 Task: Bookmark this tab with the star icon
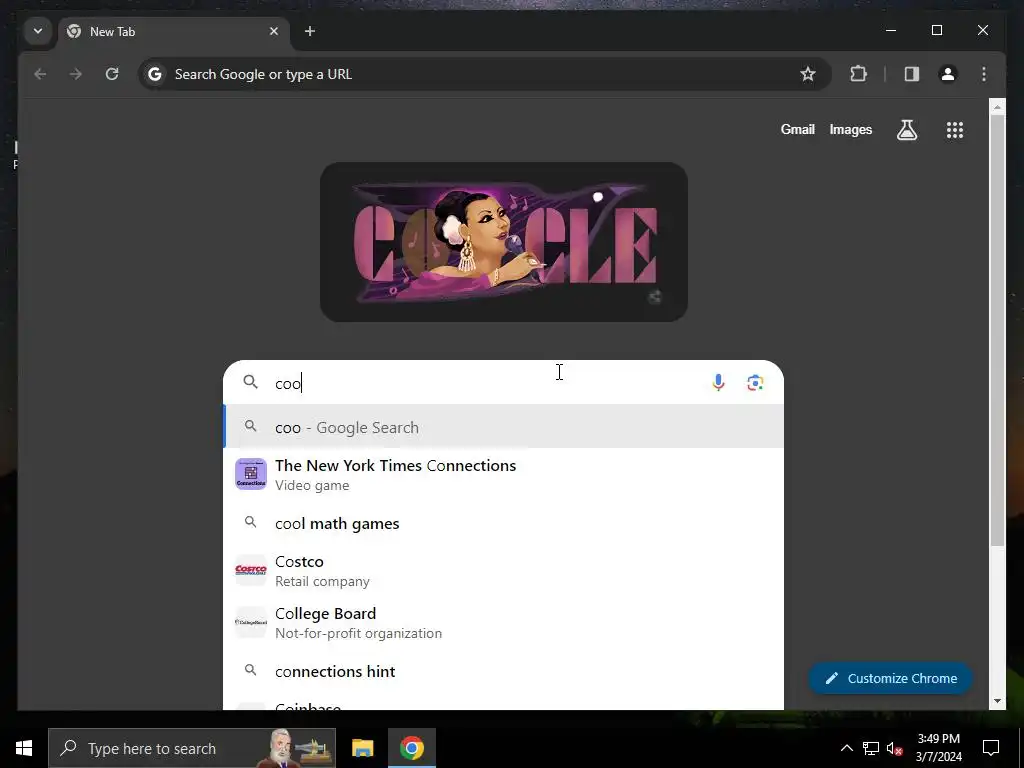coord(808,74)
